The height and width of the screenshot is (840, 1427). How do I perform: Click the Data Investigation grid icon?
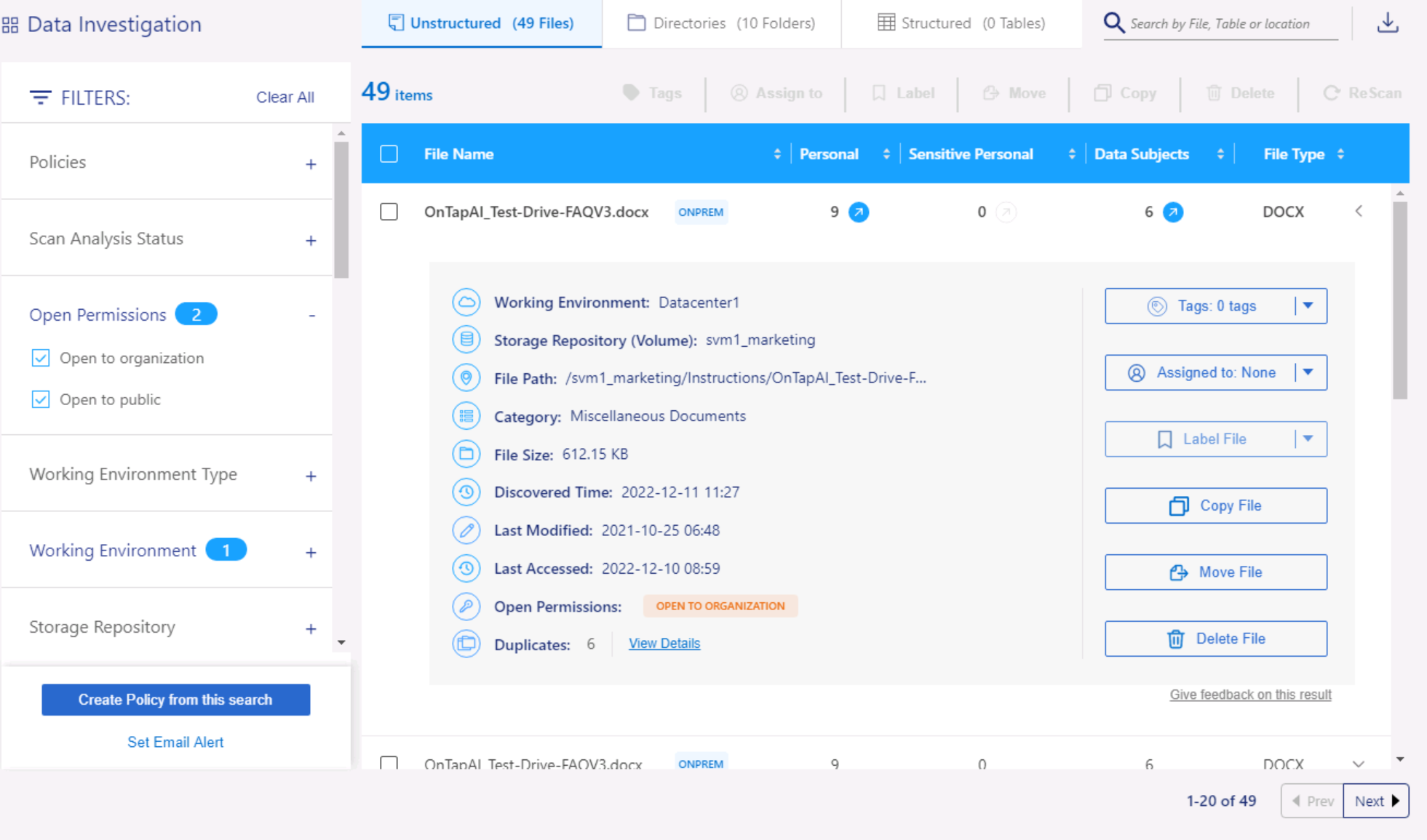[x=10, y=25]
